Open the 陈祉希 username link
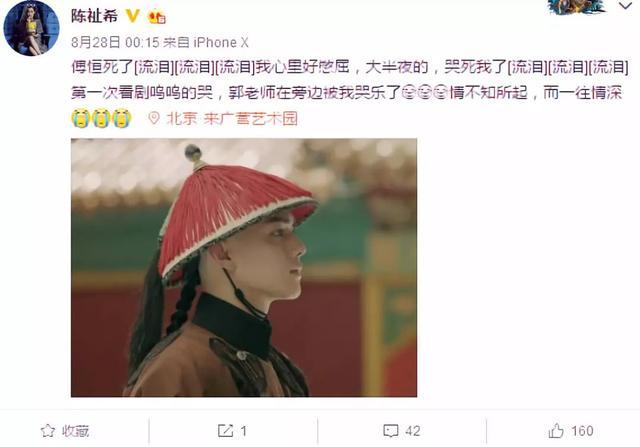This screenshot has width=640, height=447. point(95,16)
